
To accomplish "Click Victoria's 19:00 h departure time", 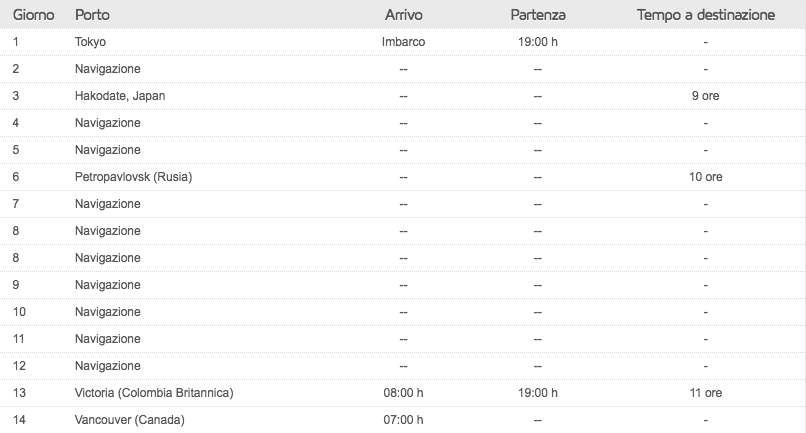I will click(x=538, y=393).
